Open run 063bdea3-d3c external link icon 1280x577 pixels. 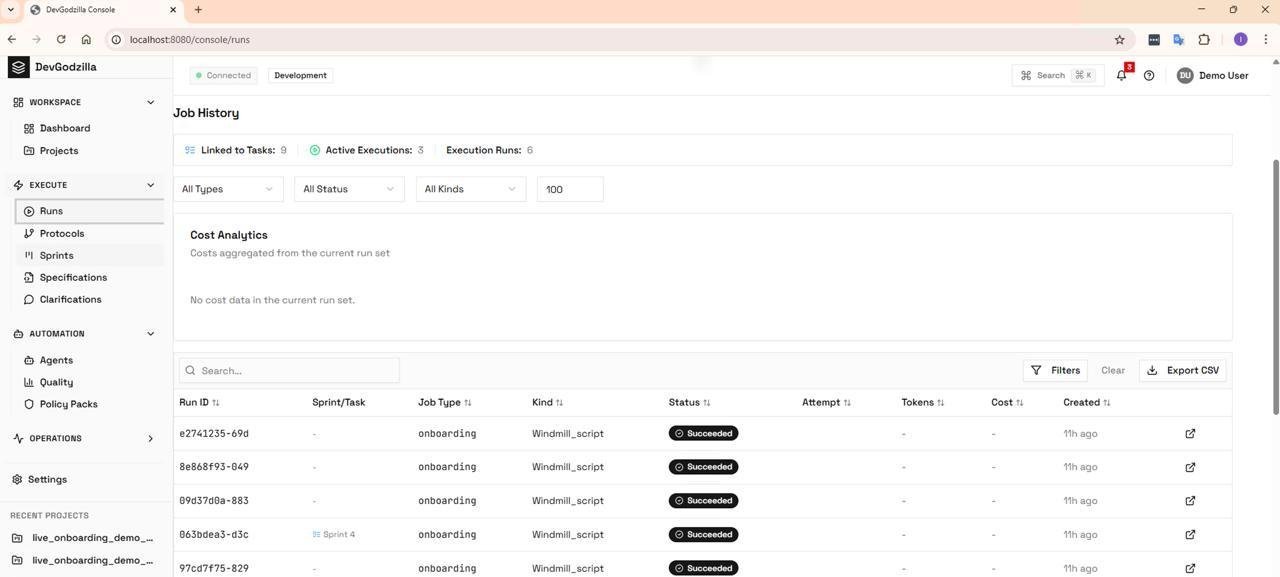tap(1190, 535)
